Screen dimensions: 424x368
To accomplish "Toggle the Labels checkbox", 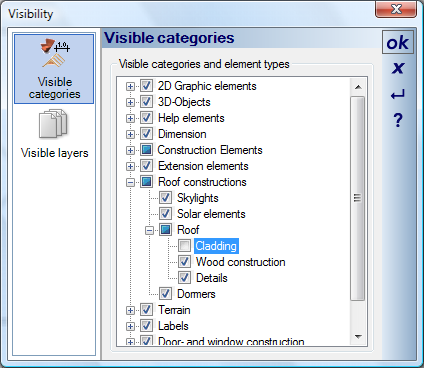I will click(x=146, y=326).
